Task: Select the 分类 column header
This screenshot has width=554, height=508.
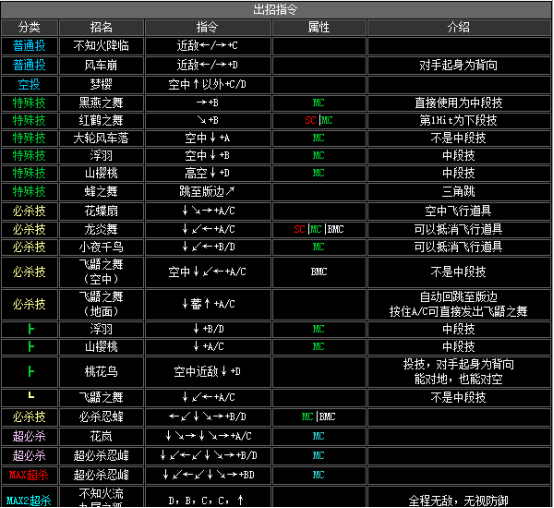Action: (x=29, y=27)
